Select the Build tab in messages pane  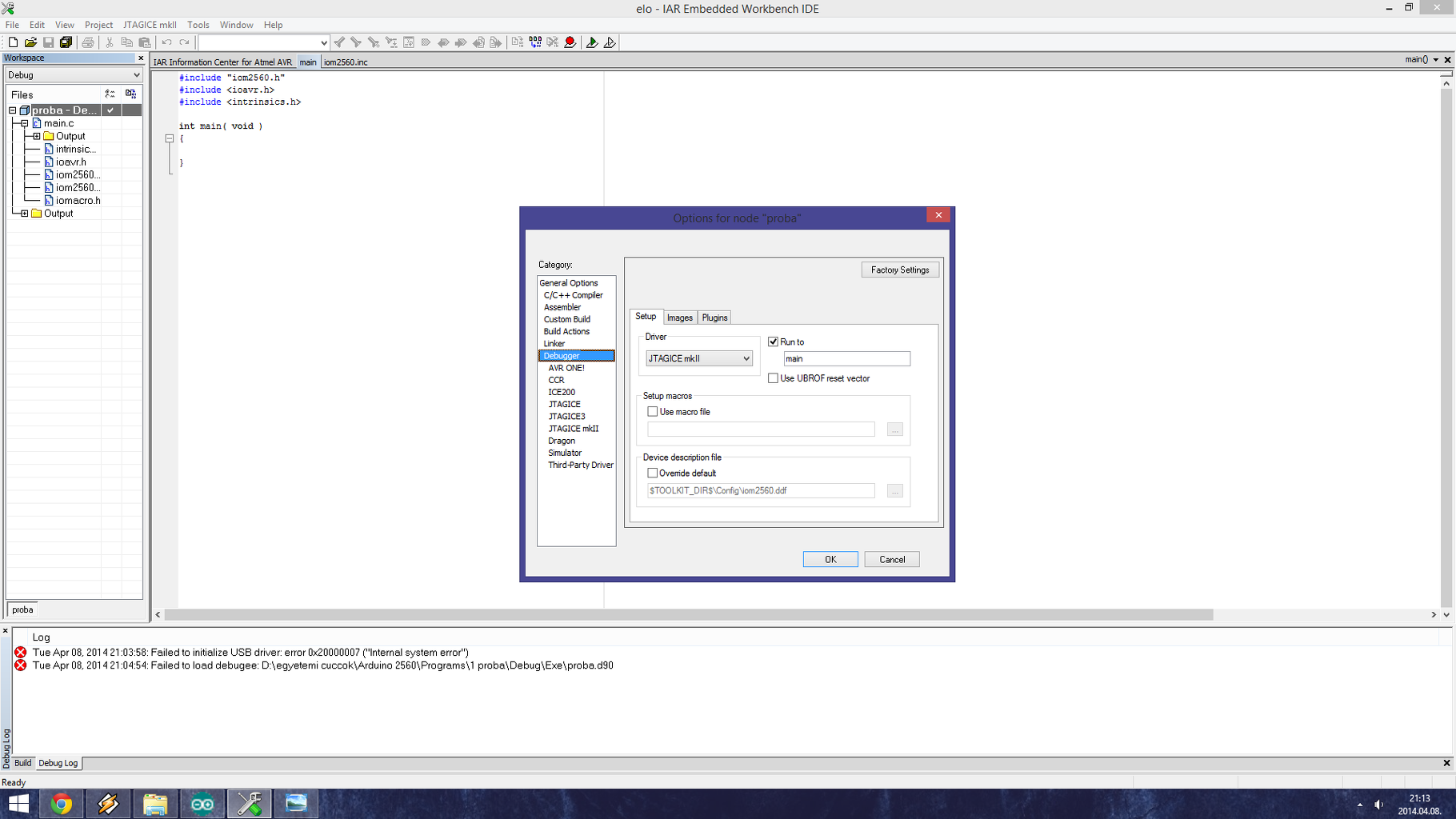(x=22, y=763)
